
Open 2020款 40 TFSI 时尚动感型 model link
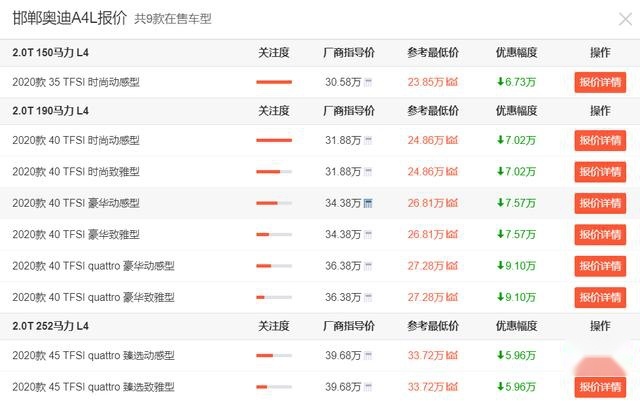(76, 140)
